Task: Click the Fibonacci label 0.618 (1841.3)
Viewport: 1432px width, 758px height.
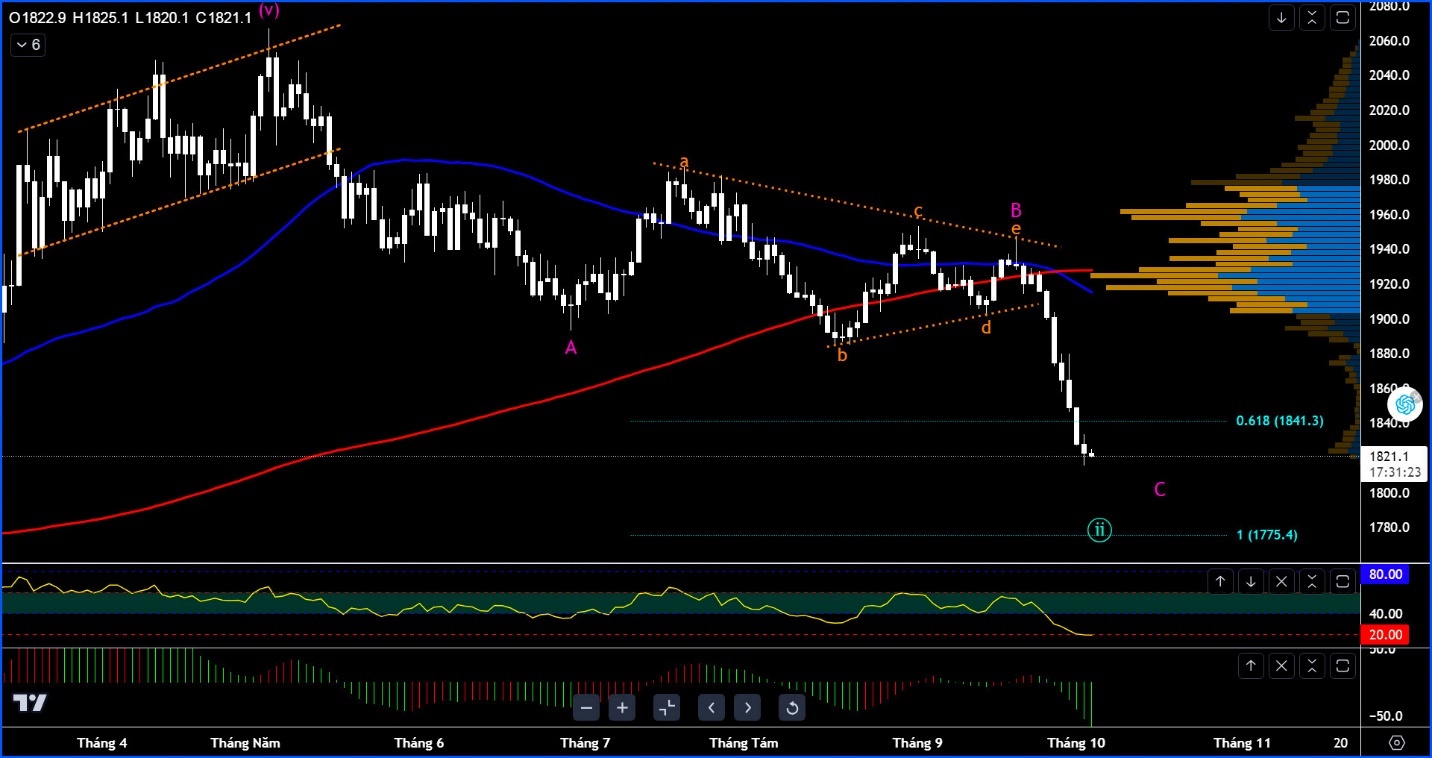Action: click(1279, 421)
